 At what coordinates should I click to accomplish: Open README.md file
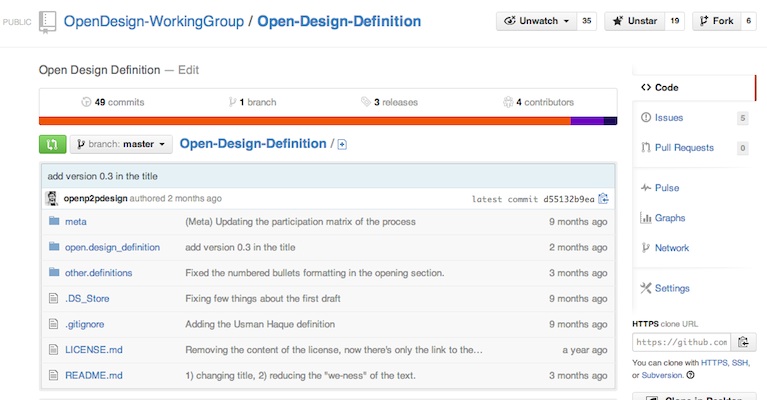[x=94, y=375]
